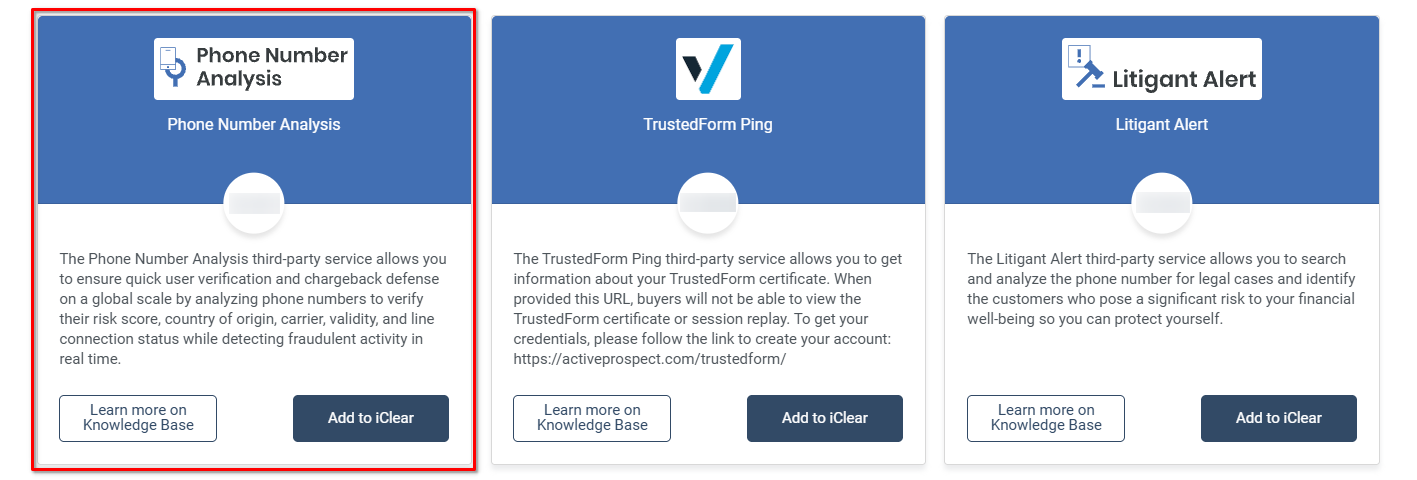Select the Litigant Alert title below the logo

[1162, 125]
